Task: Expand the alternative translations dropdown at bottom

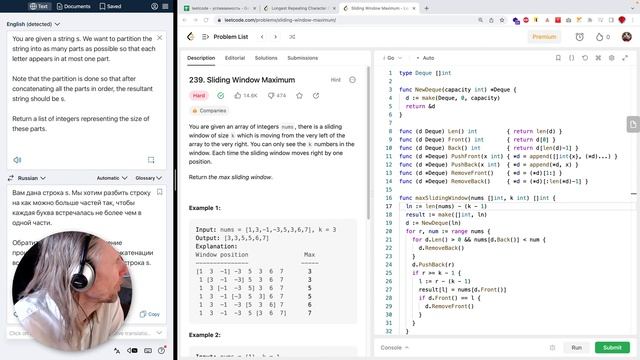Action: [159, 333]
